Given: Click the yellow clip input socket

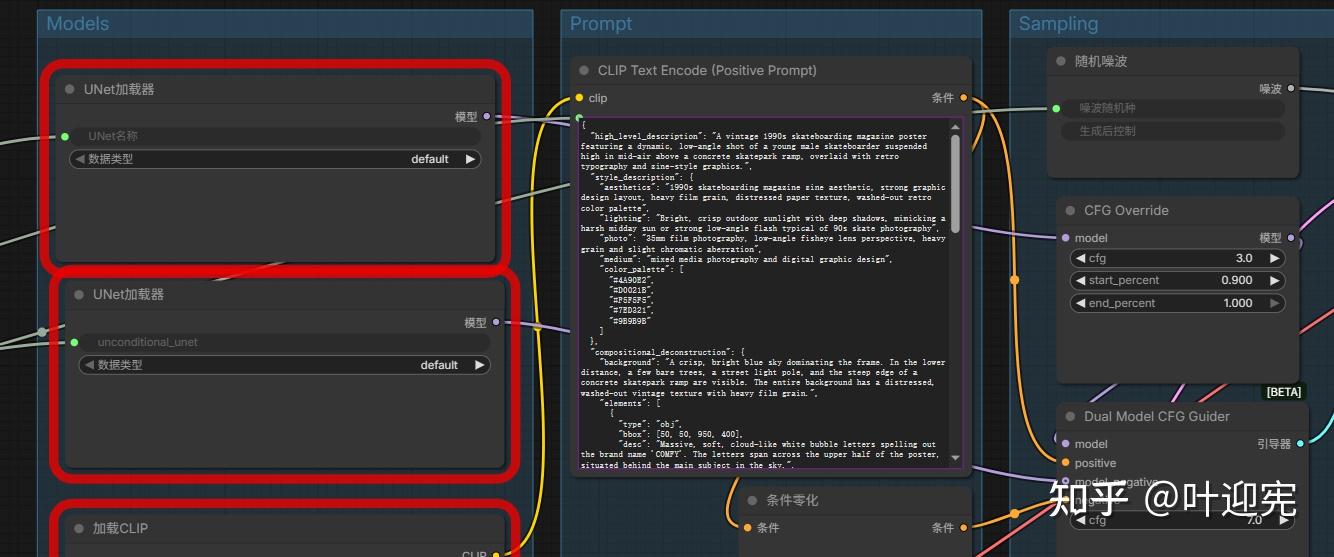Looking at the screenshot, I should tap(579, 98).
